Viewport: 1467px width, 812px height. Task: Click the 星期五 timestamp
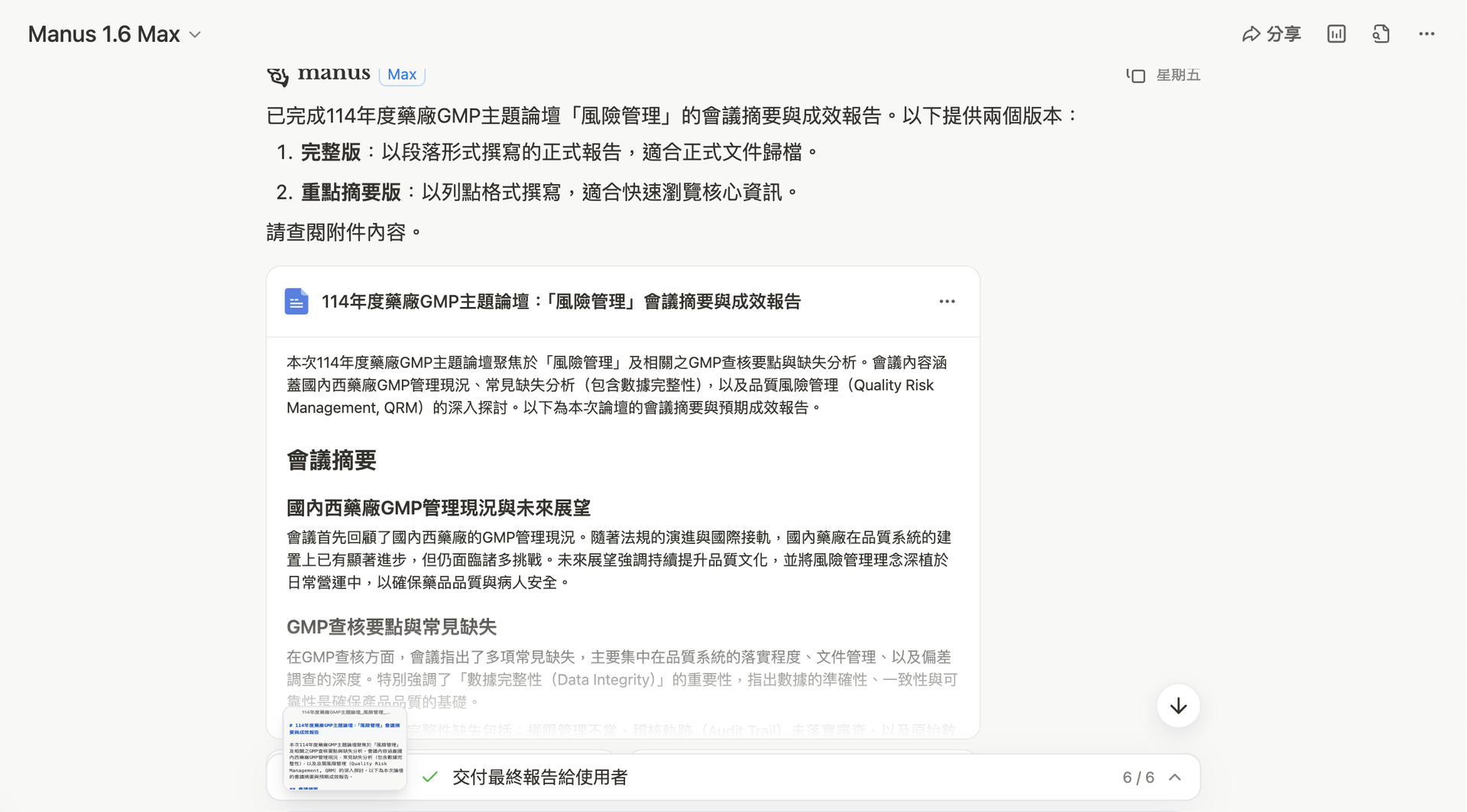click(x=1178, y=75)
